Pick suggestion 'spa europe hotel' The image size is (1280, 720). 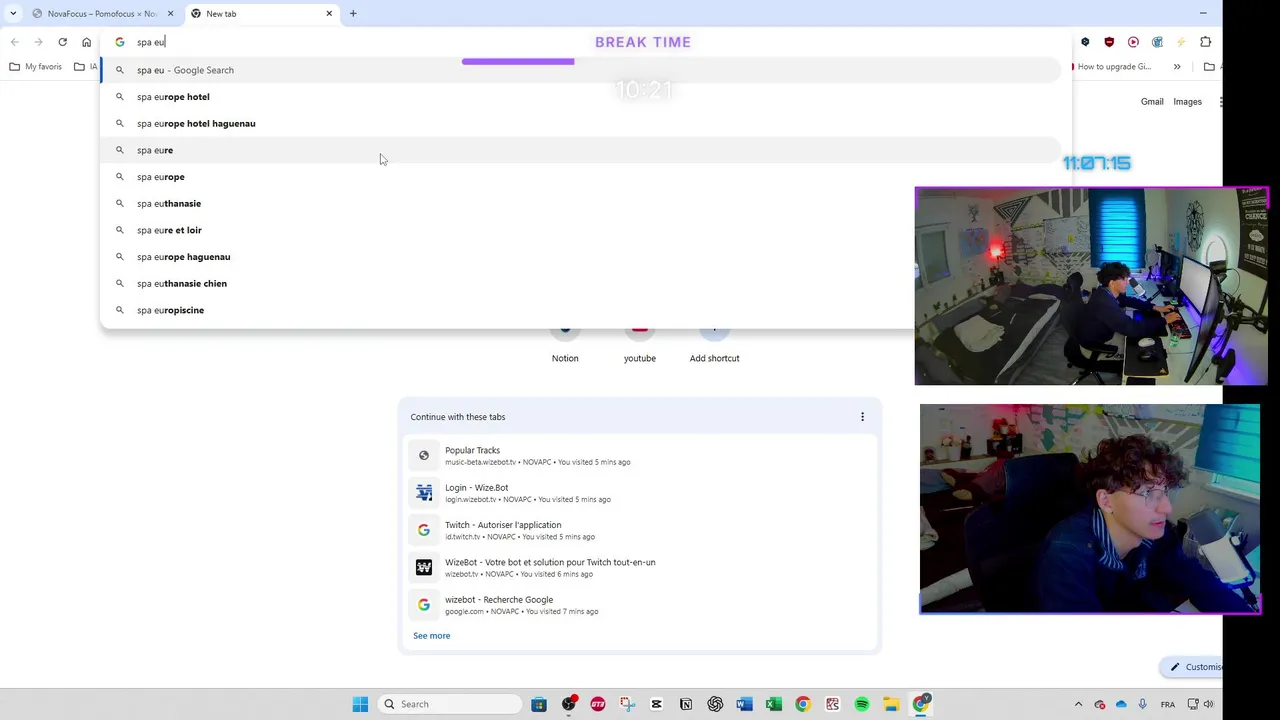(x=580, y=97)
